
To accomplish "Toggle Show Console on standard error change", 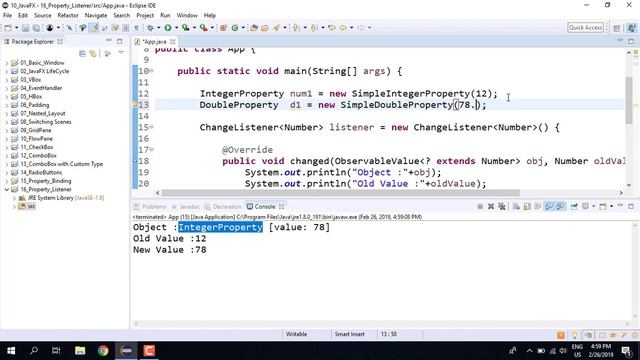I will 560,207.
